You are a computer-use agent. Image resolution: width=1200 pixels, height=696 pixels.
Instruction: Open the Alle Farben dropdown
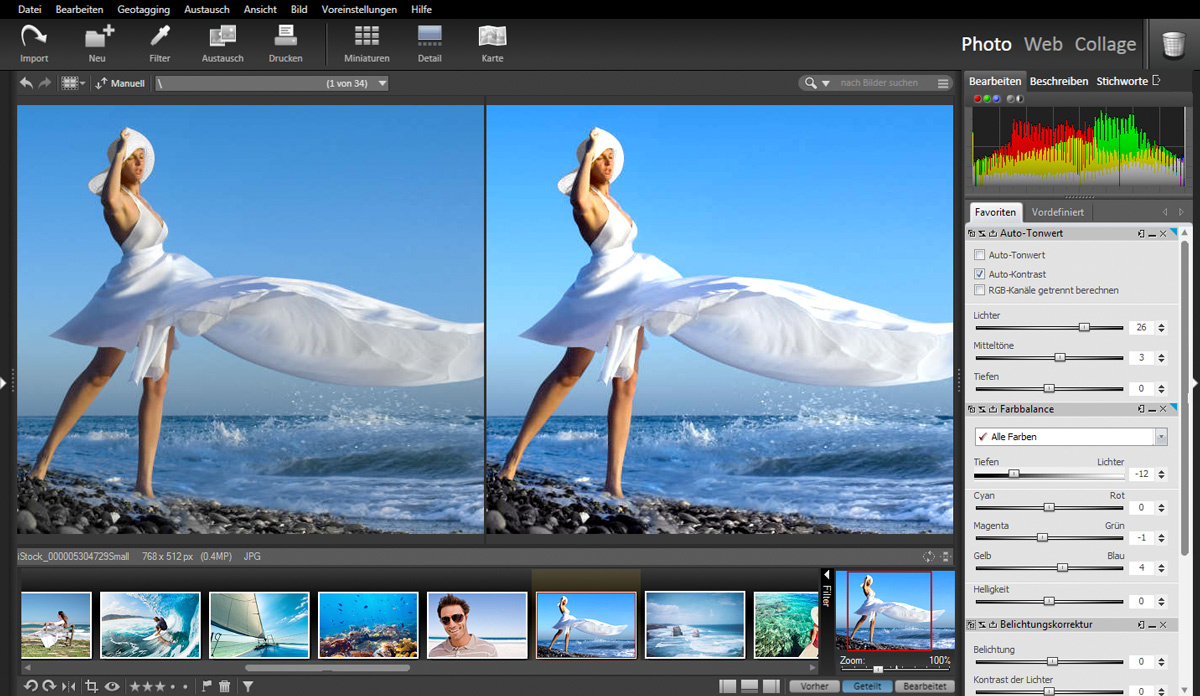1071,437
